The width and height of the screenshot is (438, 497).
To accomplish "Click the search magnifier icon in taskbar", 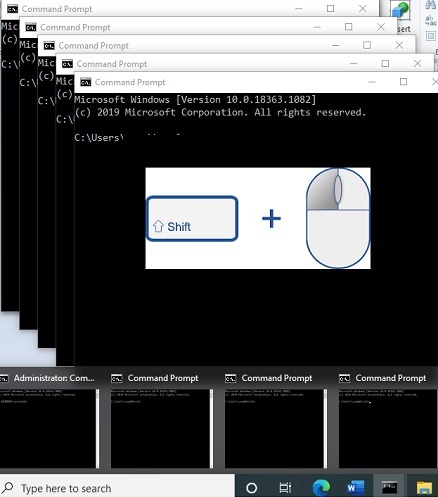I will [x=7, y=488].
